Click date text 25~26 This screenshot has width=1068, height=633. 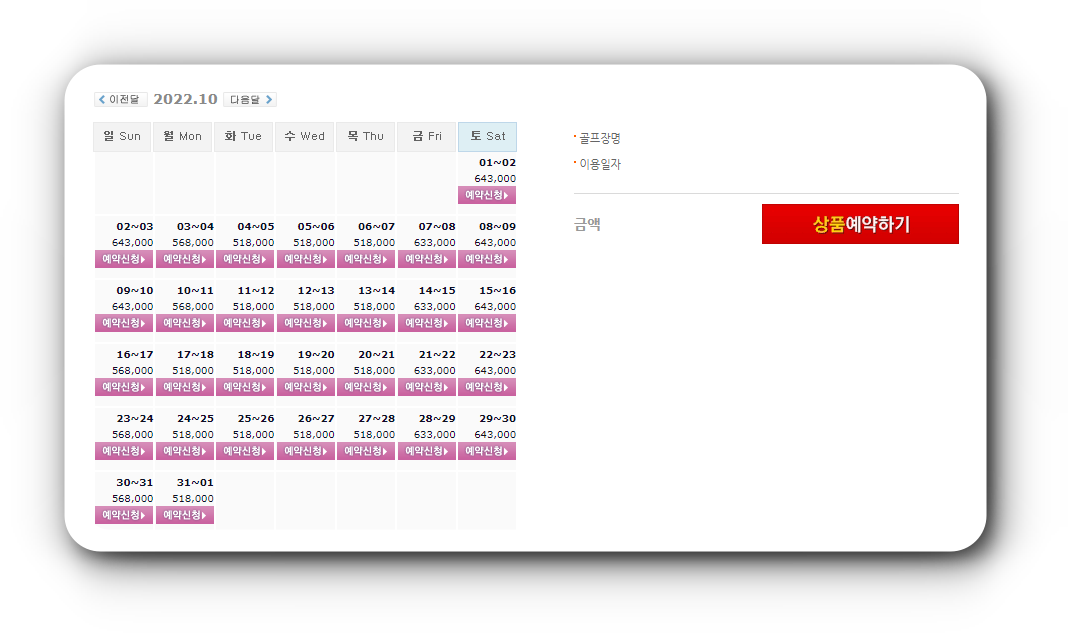point(255,419)
